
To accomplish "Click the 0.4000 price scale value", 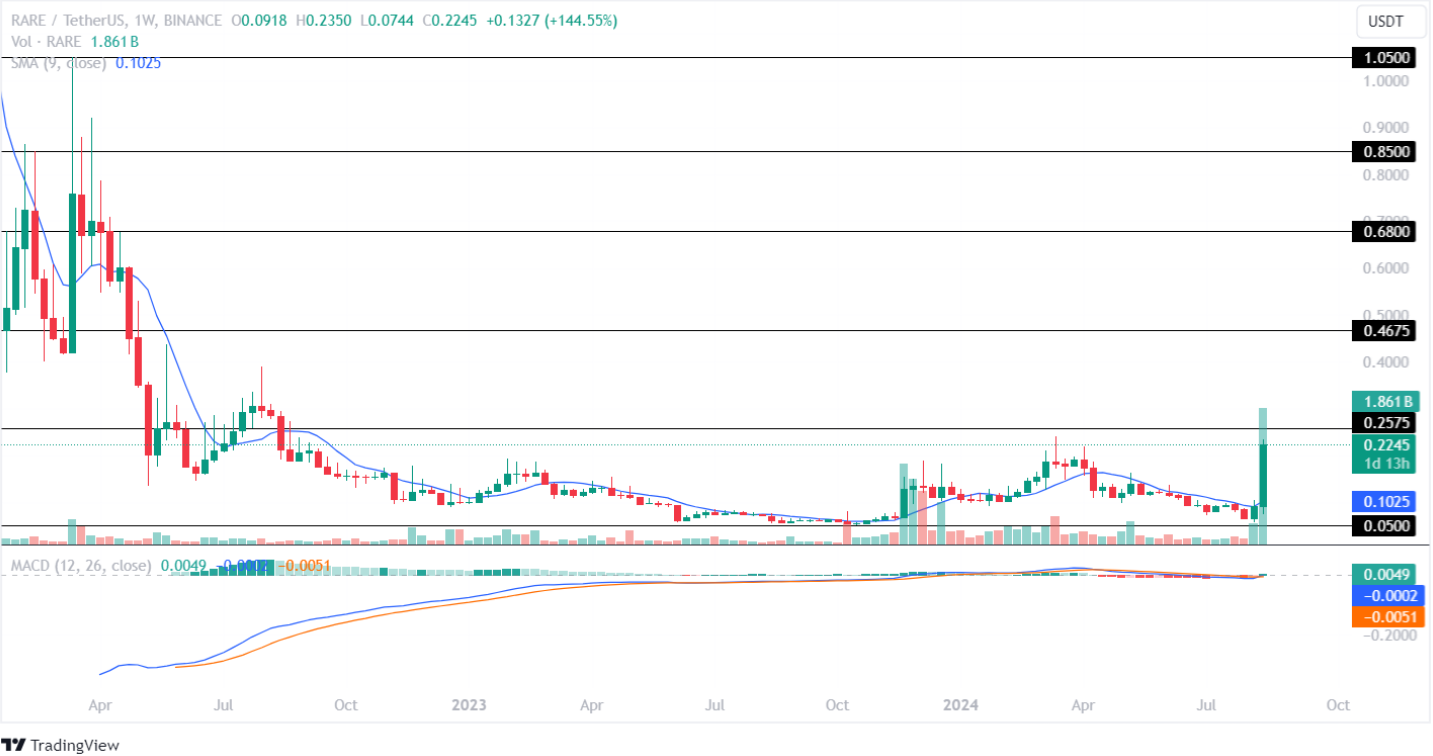I will [x=1387, y=362].
